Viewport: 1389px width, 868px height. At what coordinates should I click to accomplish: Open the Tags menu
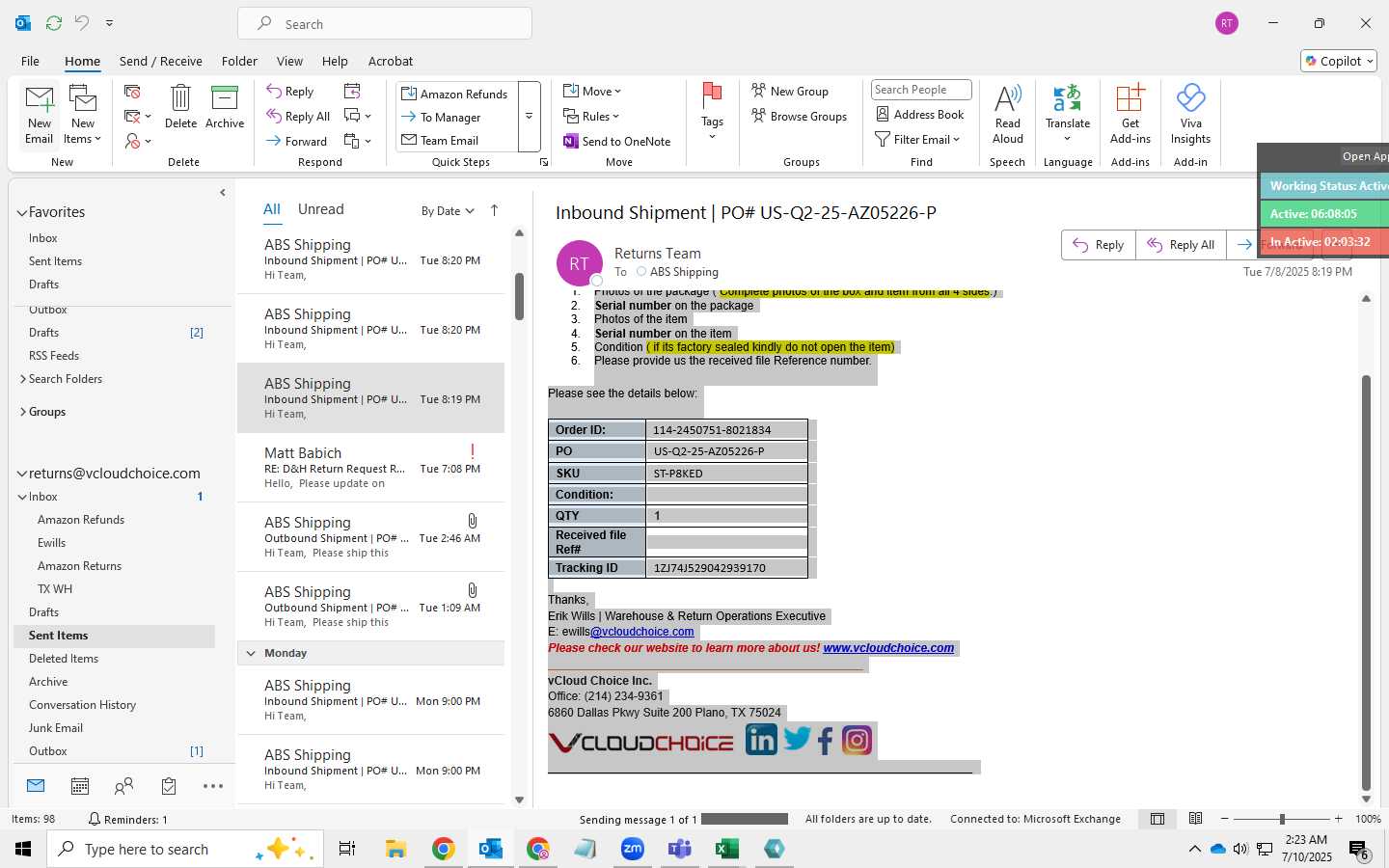(712, 112)
